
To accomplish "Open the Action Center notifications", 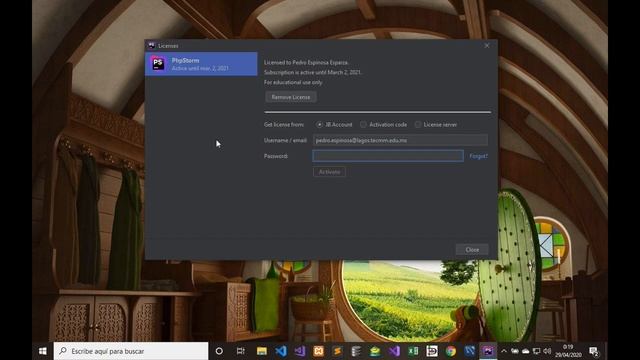I will pyautogui.click(x=594, y=351).
